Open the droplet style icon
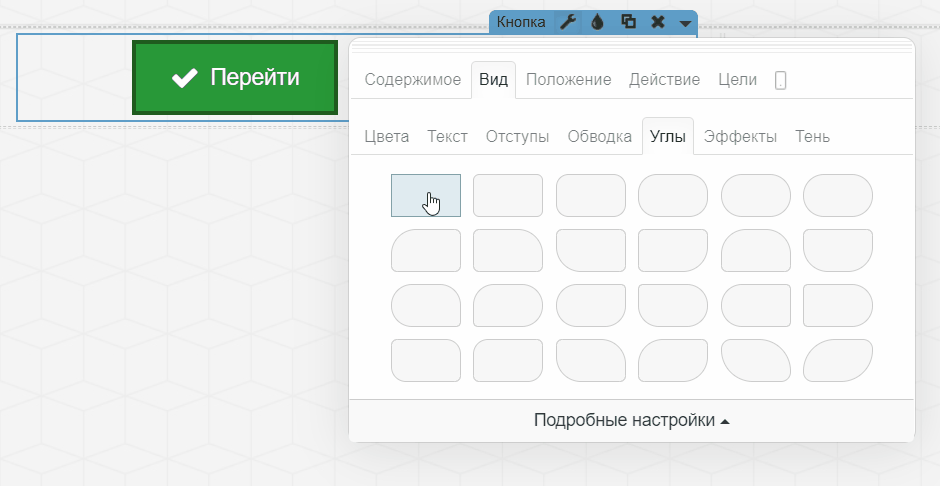Viewport: 940px width, 486px height. point(597,22)
